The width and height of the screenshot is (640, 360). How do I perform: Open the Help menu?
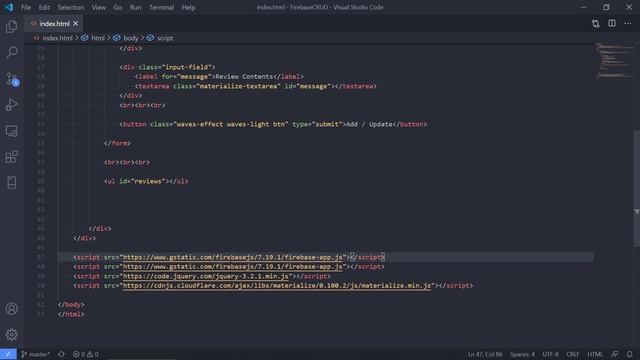coord(188,7)
